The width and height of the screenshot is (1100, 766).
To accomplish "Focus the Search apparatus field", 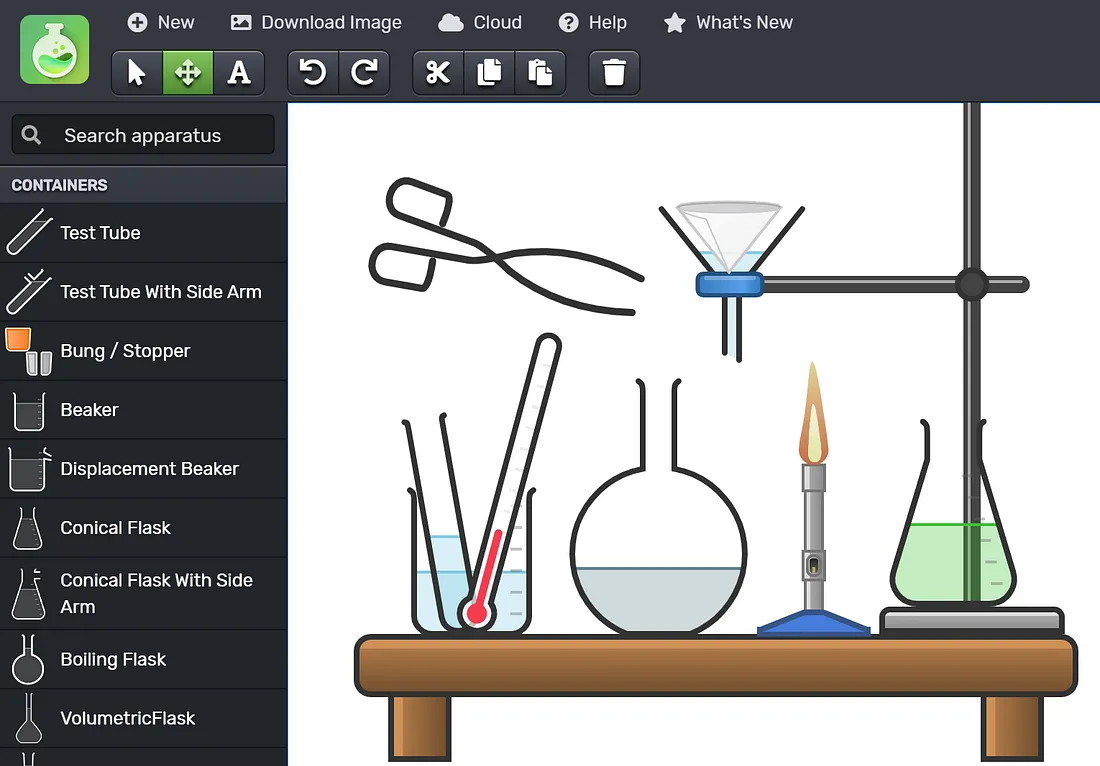I will pyautogui.click(x=143, y=135).
